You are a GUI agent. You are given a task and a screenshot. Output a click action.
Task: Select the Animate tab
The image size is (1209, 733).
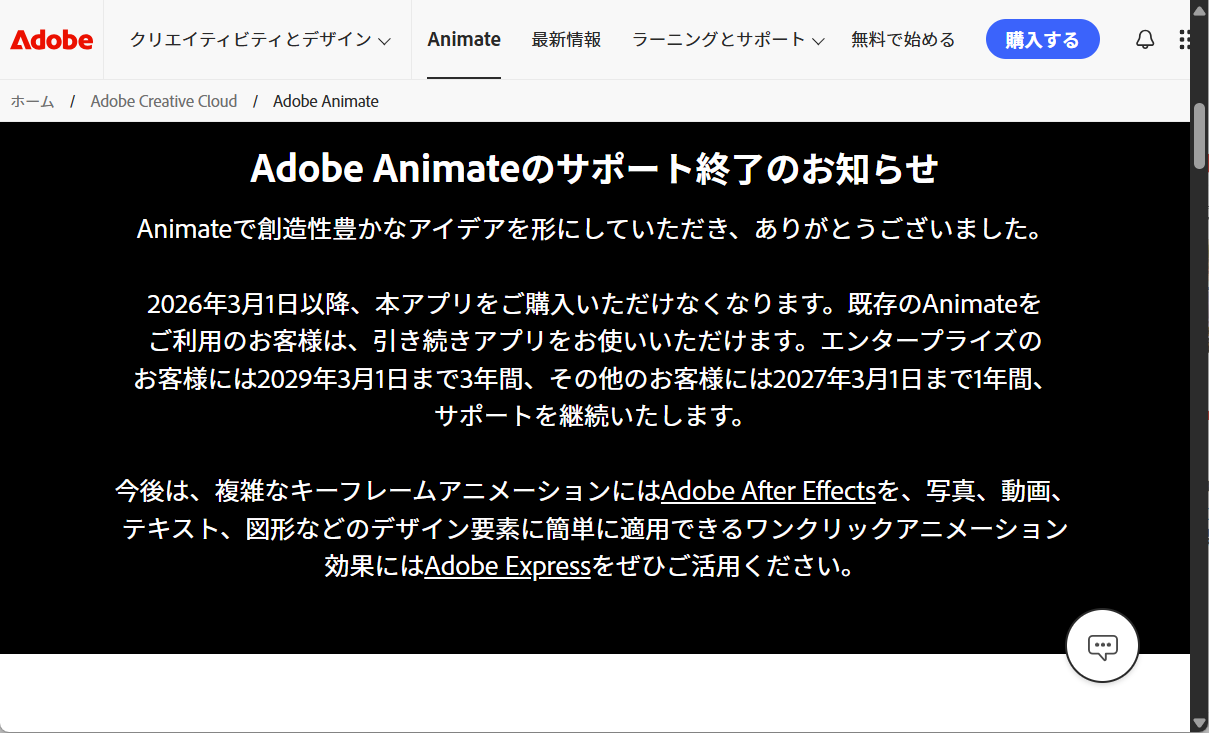click(x=464, y=39)
